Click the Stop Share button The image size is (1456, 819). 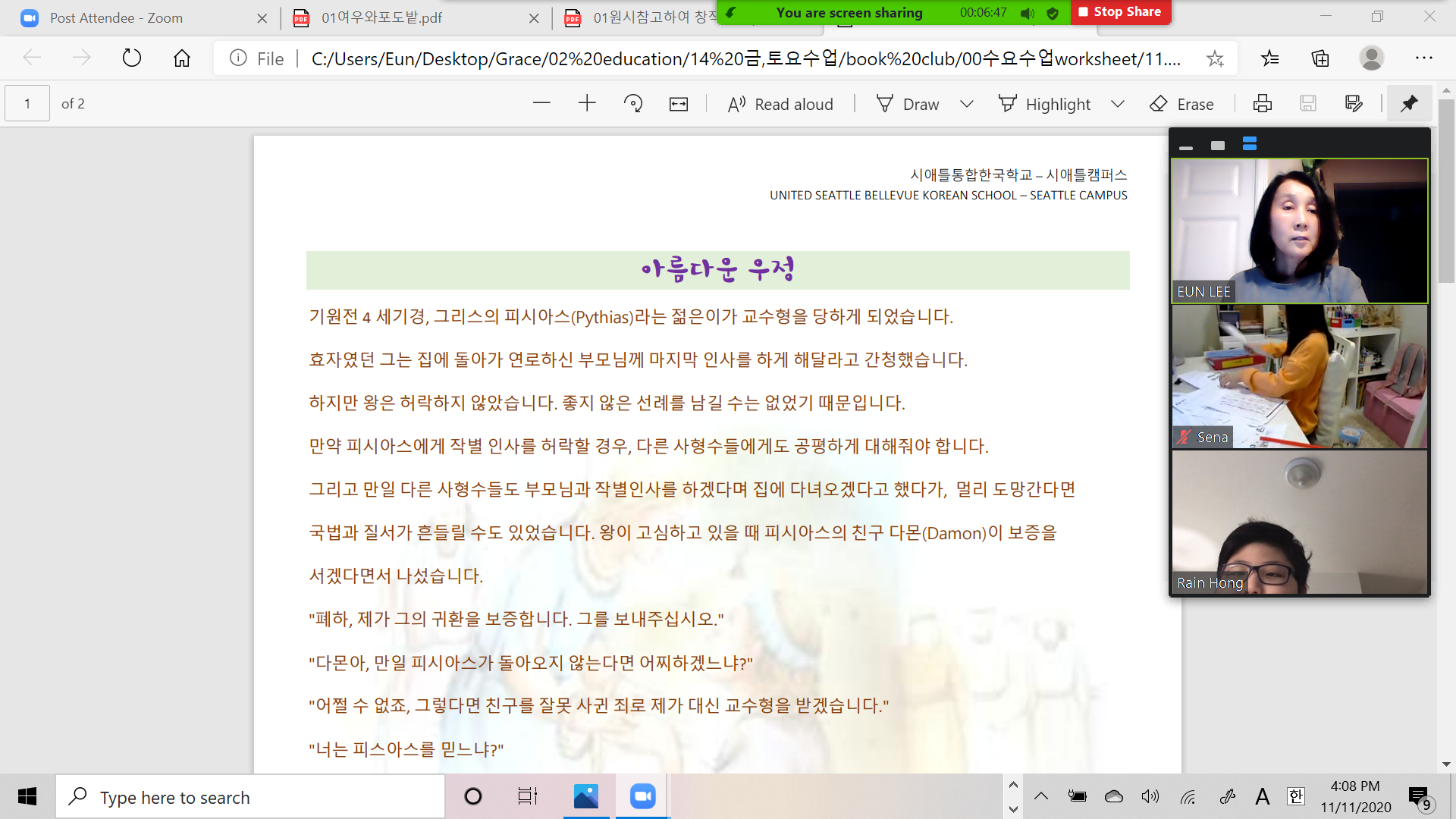(x=1120, y=12)
